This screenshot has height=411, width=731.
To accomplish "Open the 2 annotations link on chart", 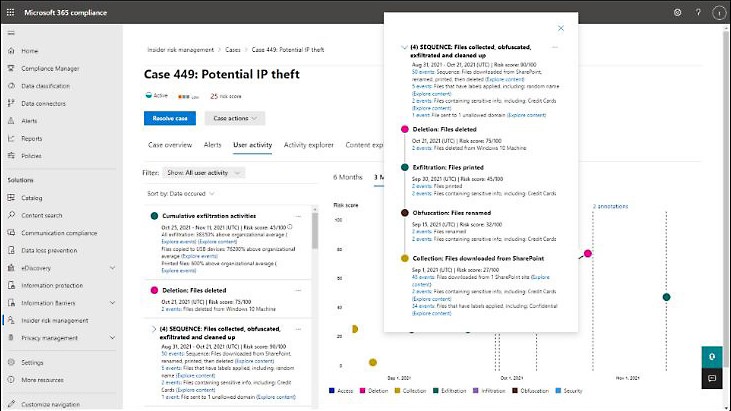I will [x=610, y=206].
